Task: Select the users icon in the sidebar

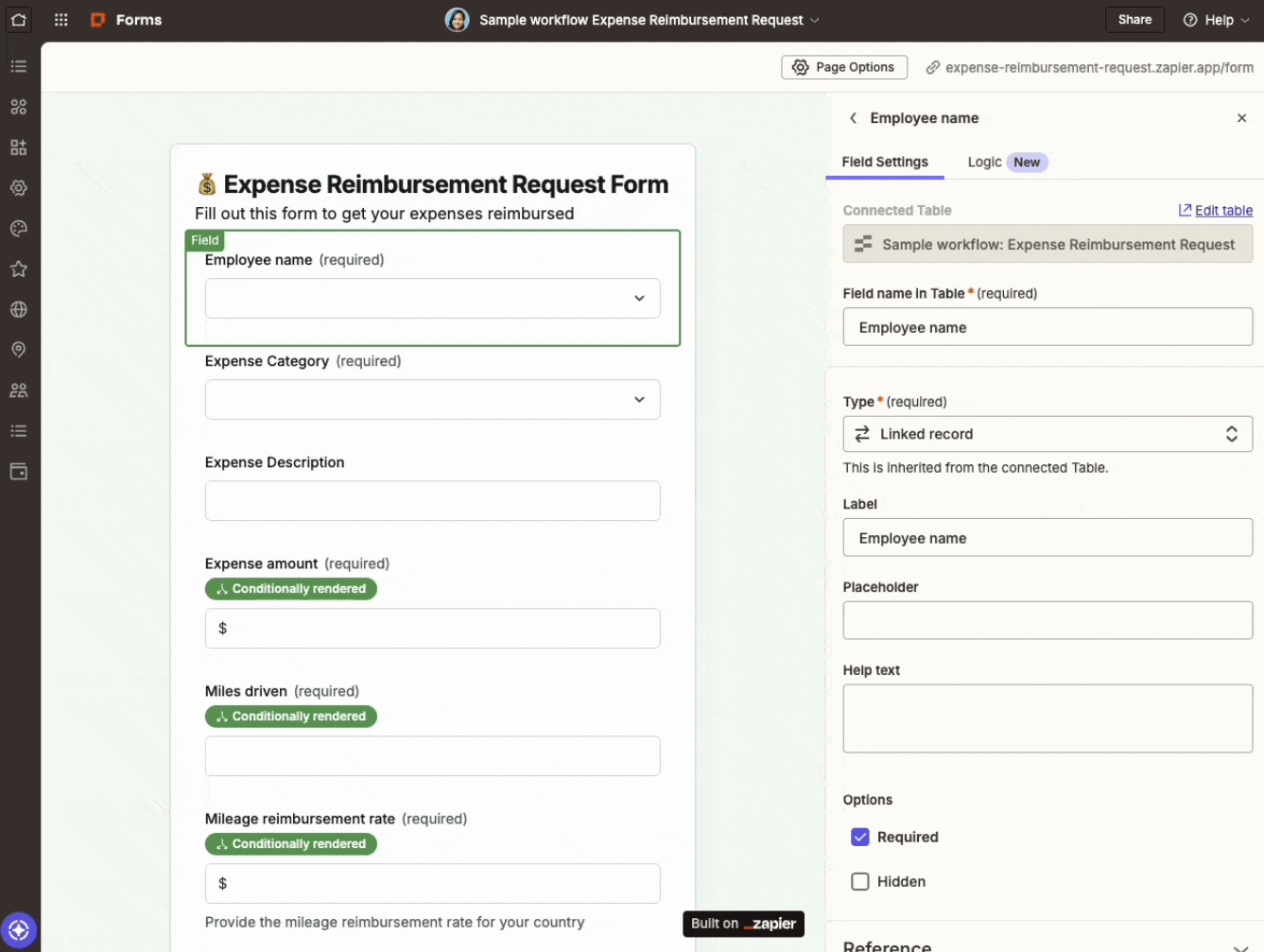Action: [x=19, y=389]
